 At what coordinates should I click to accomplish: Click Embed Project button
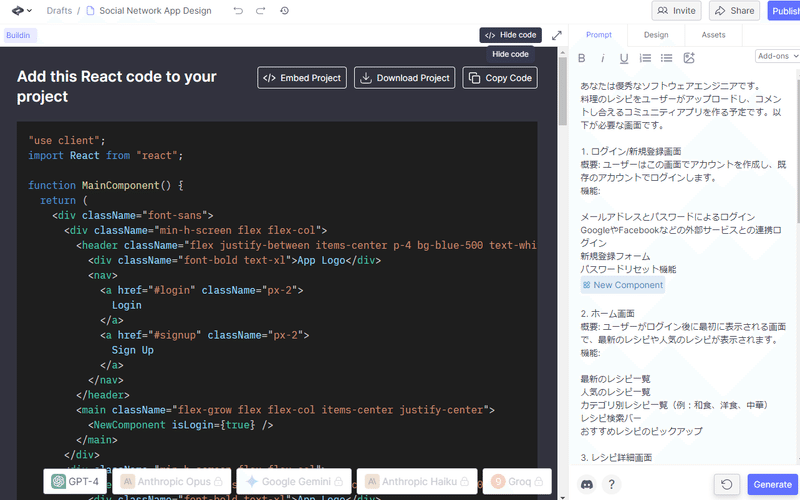click(302, 78)
